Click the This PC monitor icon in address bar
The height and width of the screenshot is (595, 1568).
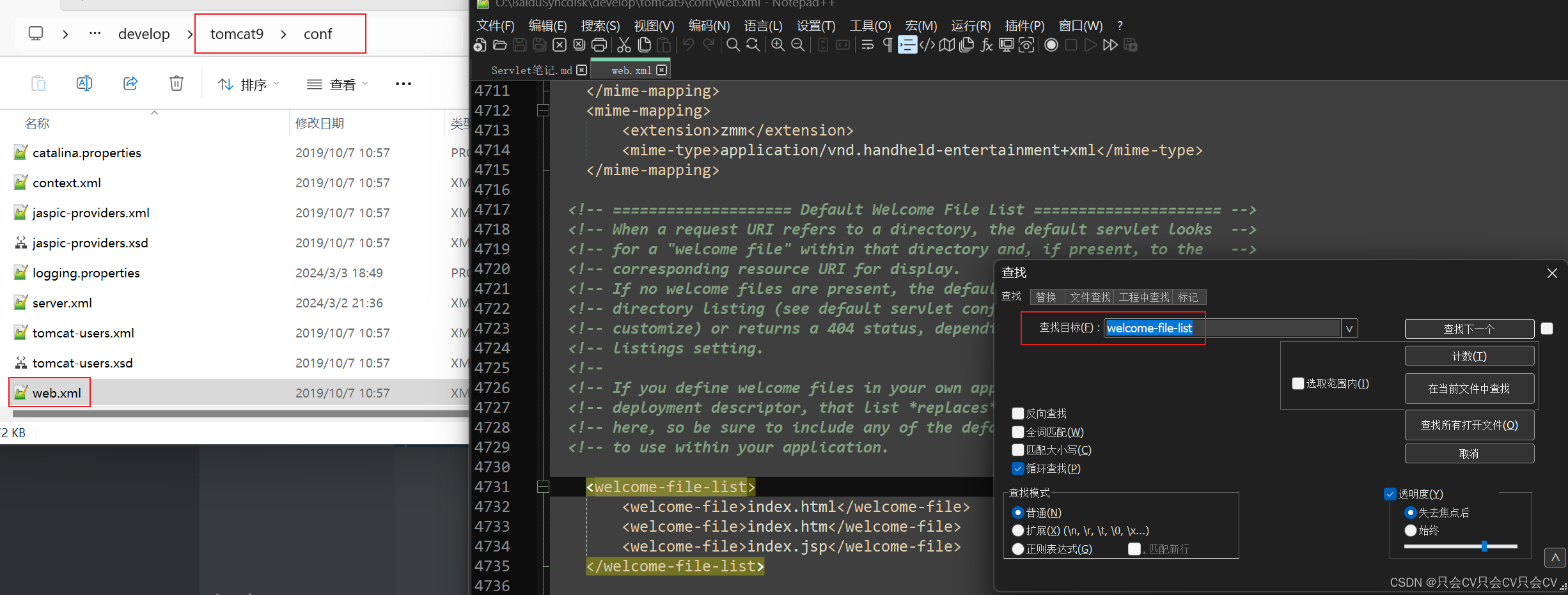36,33
